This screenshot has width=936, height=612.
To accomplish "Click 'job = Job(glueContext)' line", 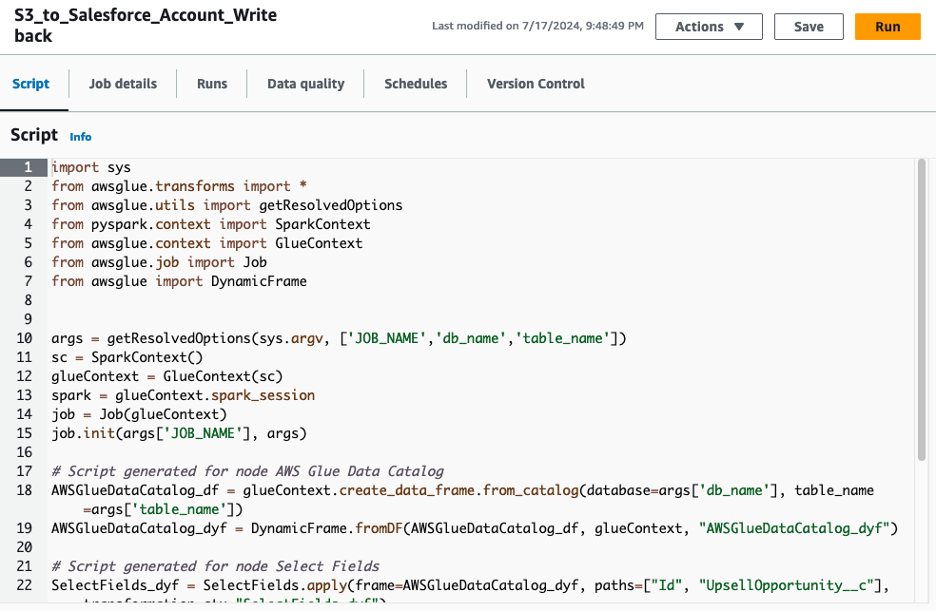I will tap(139, 414).
